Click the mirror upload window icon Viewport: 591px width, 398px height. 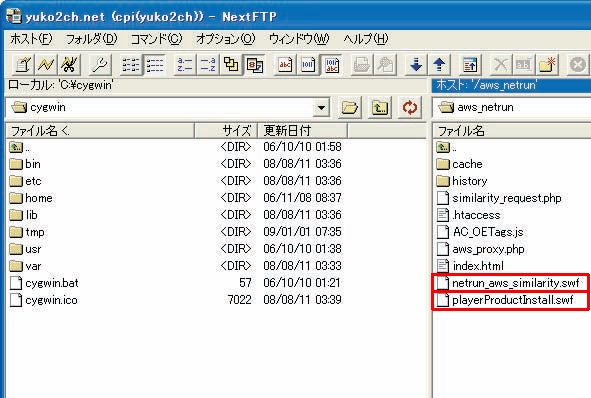click(x=470, y=65)
